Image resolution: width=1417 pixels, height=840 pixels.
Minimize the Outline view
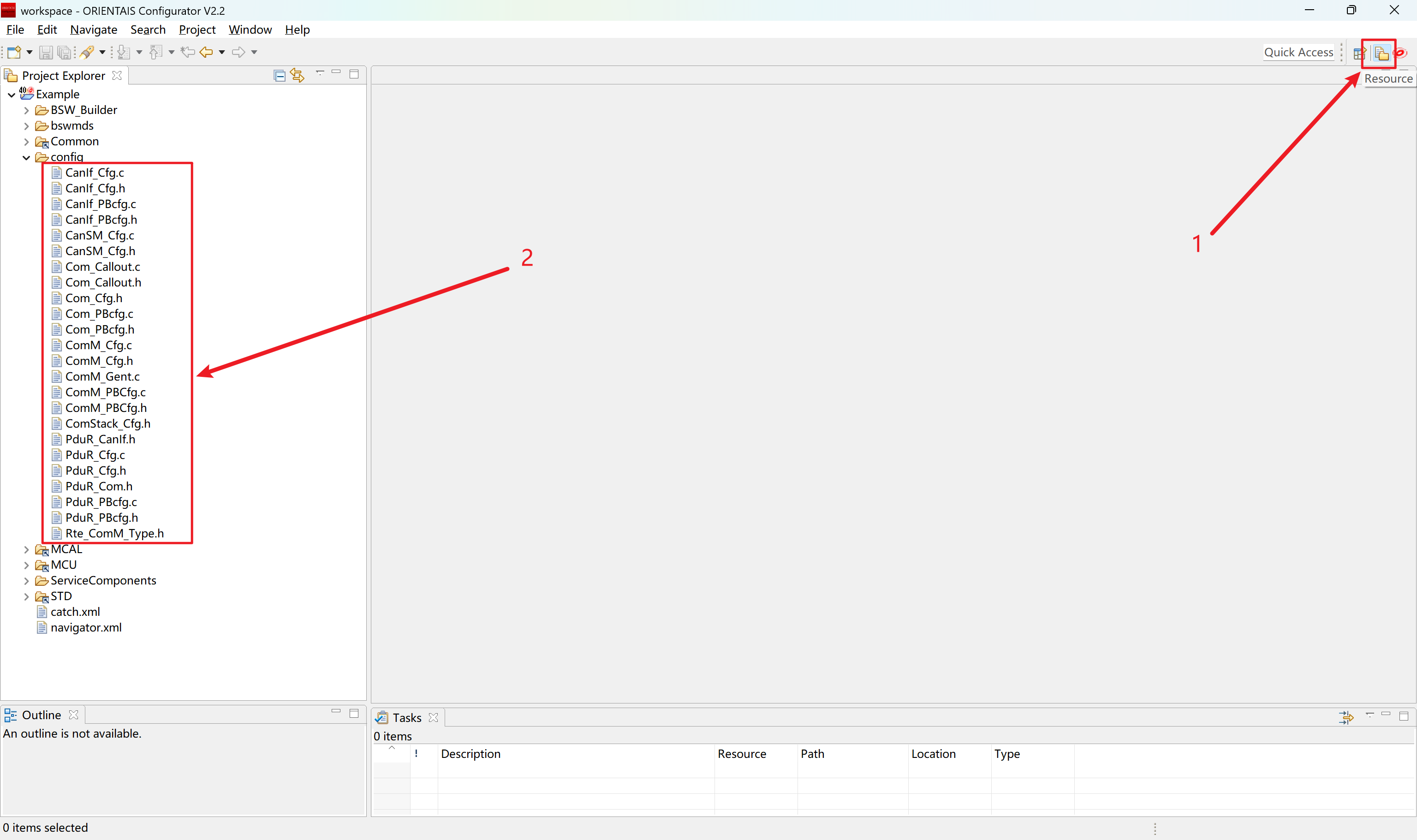click(x=336, y=711)
